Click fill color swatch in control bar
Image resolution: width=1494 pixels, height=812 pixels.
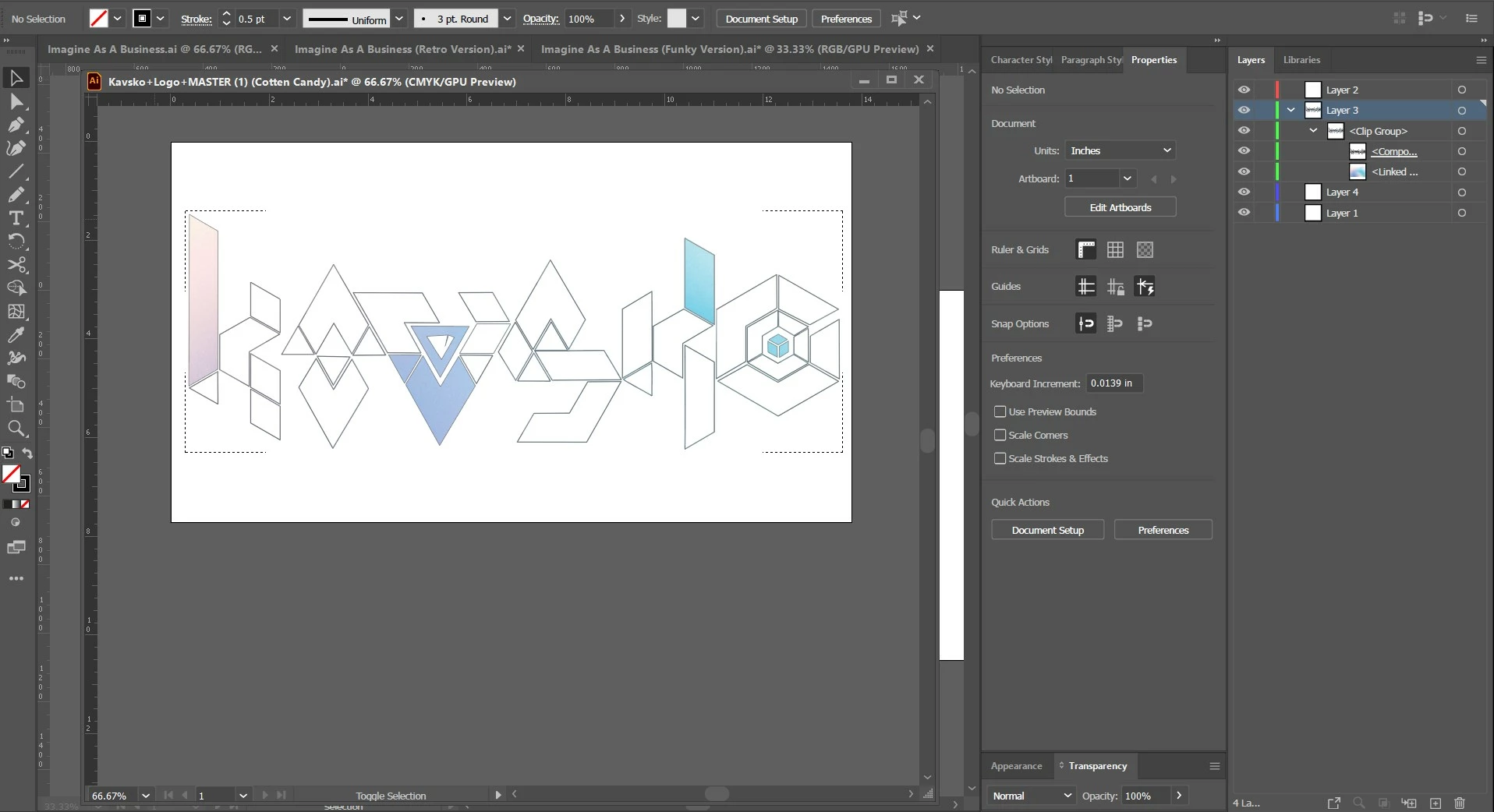click(x=98, y=19)
